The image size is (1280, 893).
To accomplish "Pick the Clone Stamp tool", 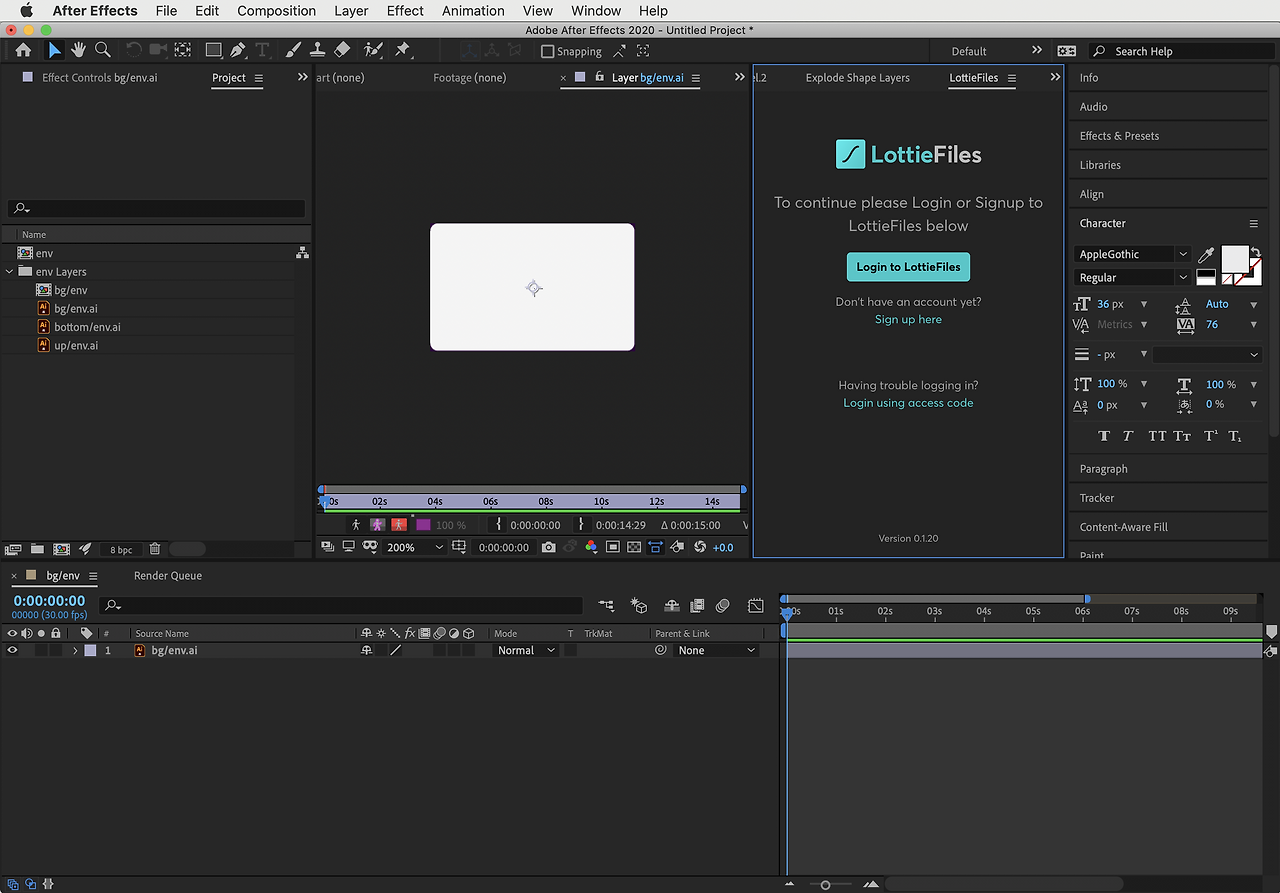I will click(x=317, y=50).
